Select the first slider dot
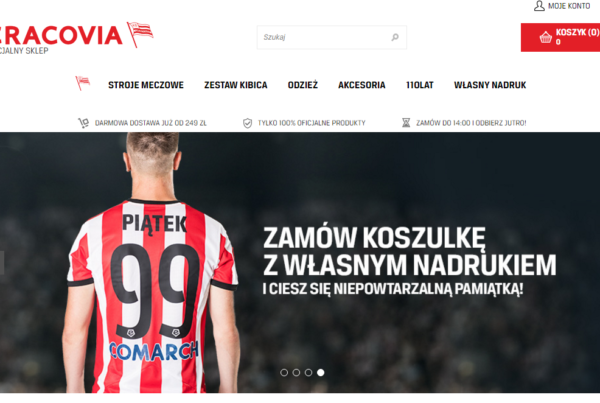Viewport: 600px width, 403px height. (x=284, y=372)
